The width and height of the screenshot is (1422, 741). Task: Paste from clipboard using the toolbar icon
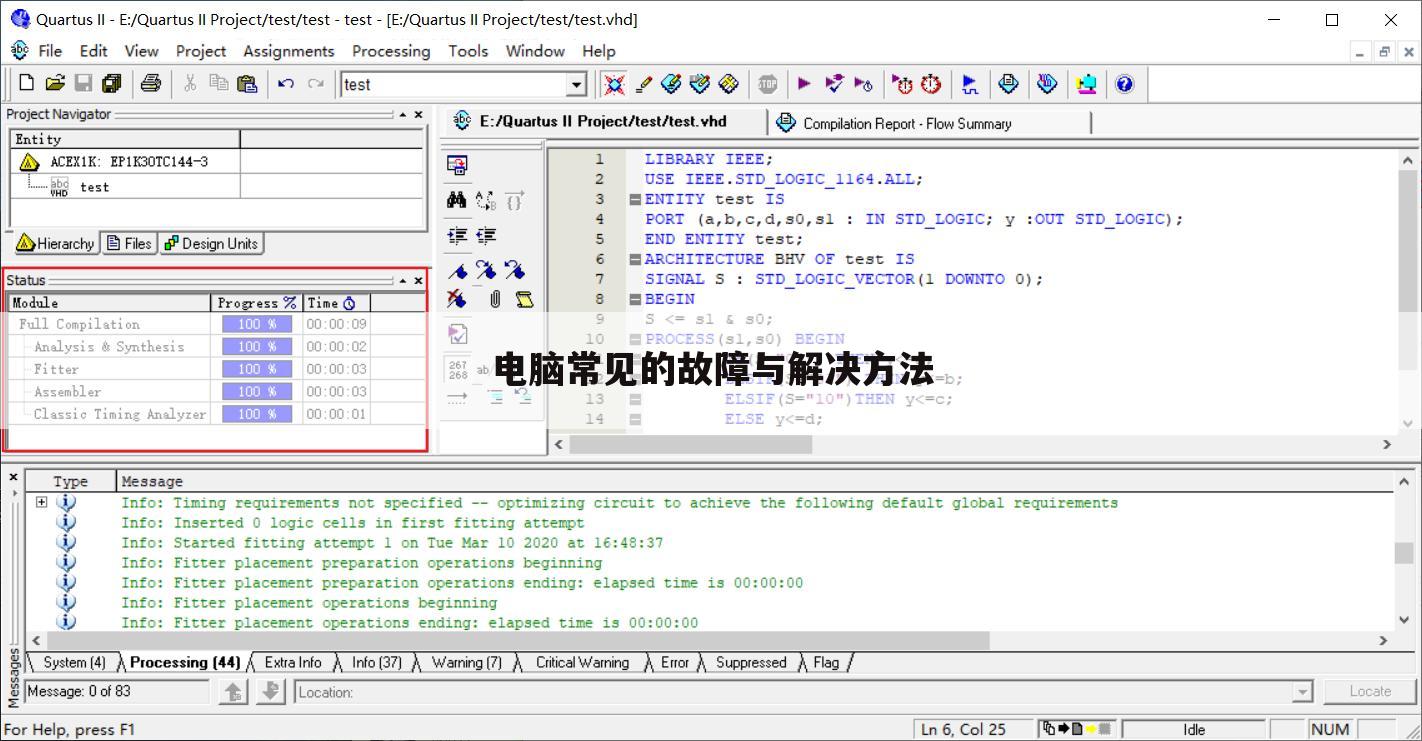(247, 84)
